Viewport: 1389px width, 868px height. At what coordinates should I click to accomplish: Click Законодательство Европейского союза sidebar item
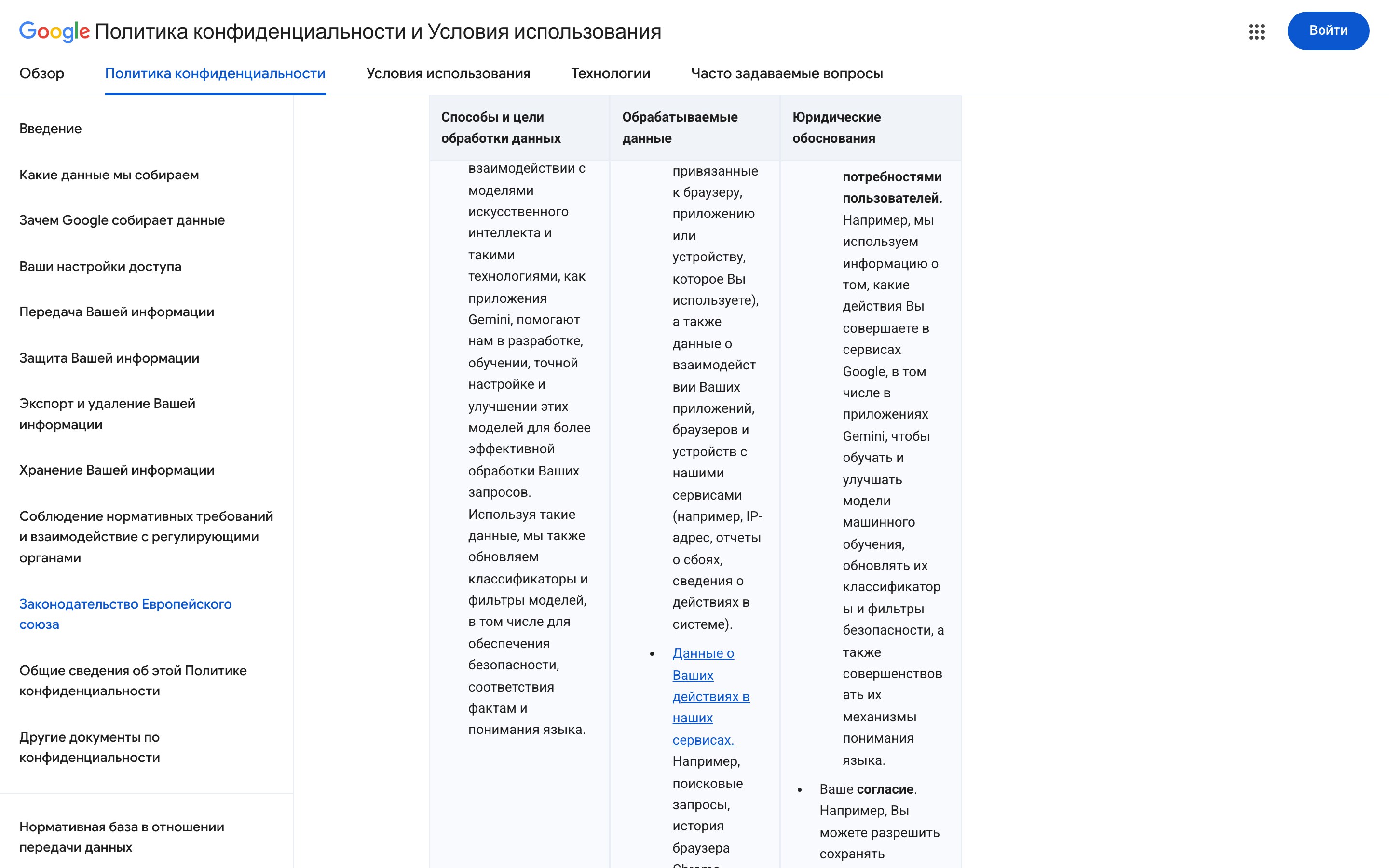[x=126, y=614]
